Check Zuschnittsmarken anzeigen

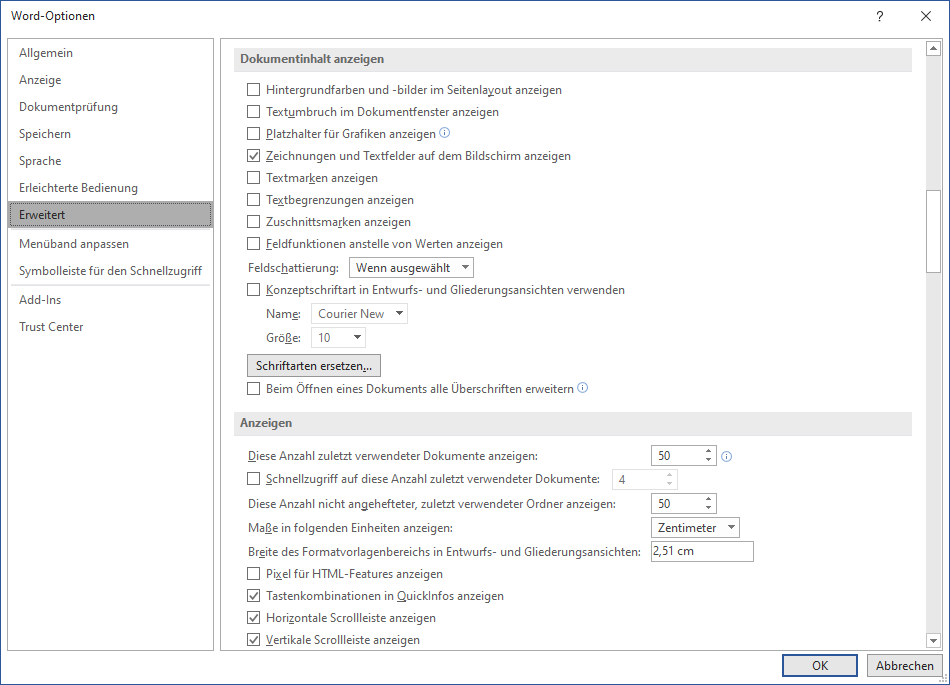tap(253, 222)
